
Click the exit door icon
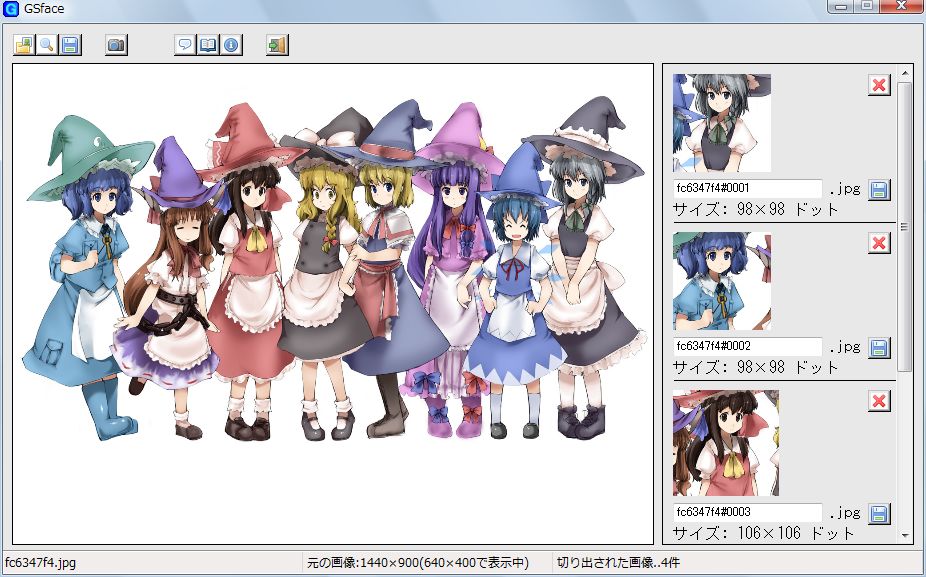point(278,45)
